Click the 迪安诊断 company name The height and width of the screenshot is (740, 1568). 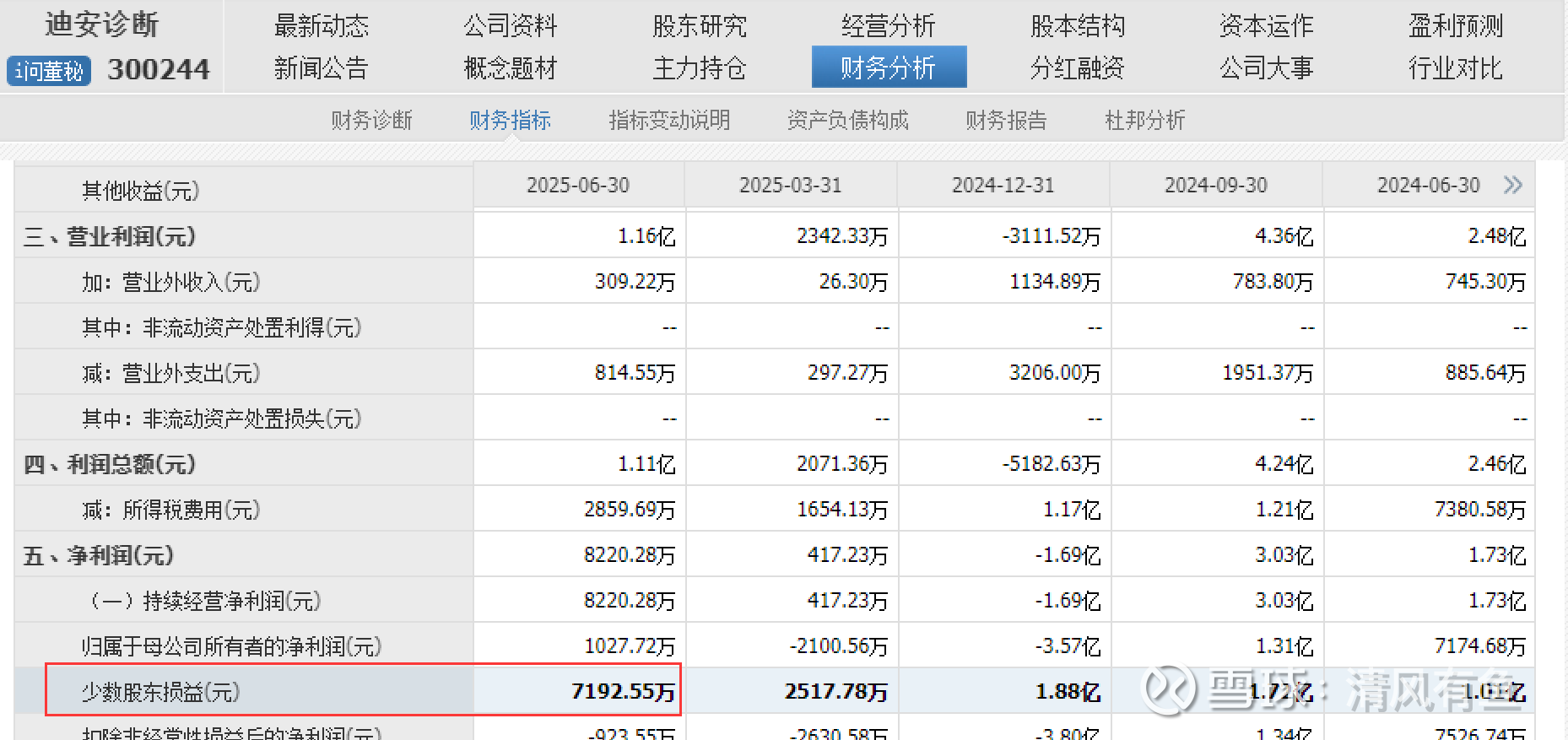[x=101, y=24]
